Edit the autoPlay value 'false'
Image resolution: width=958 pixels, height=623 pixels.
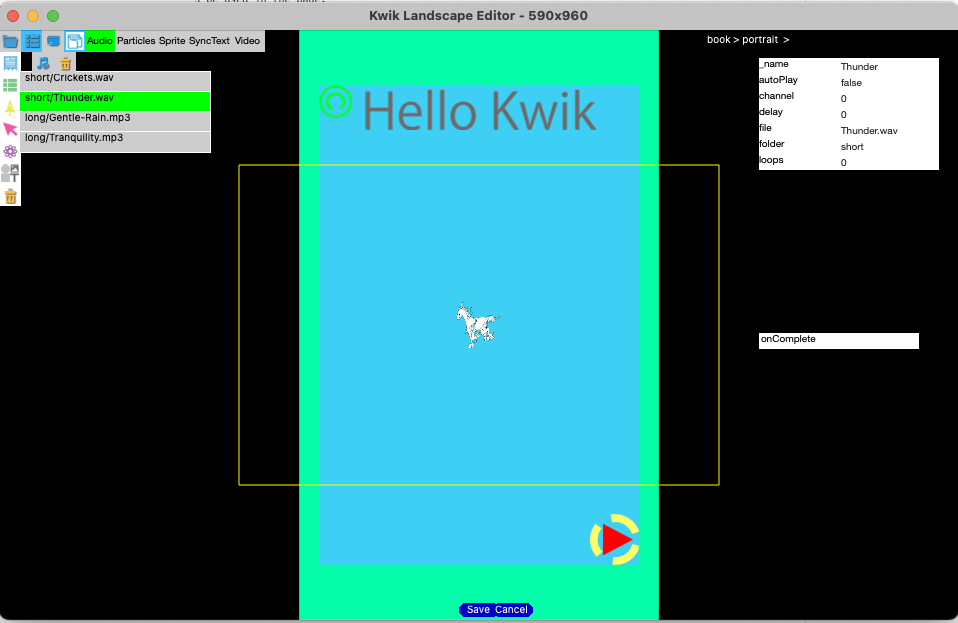pyautogui.click(x=851, y=82)
